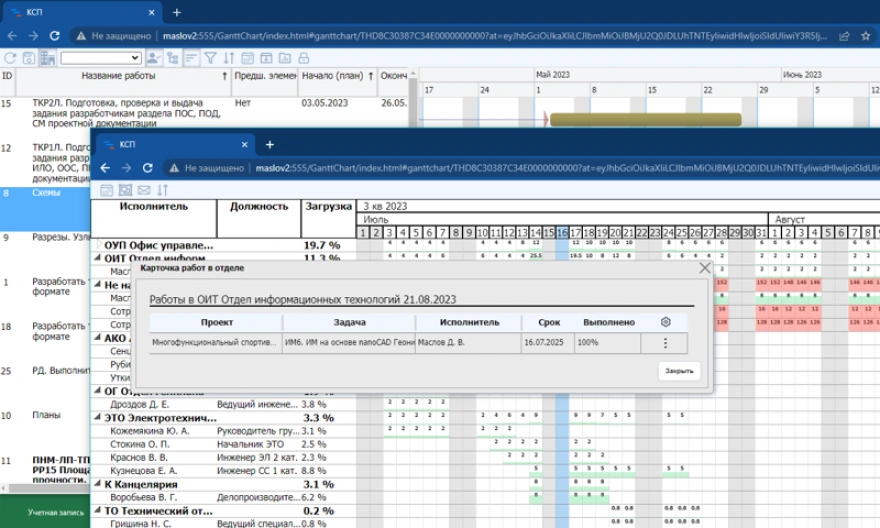
Task: Collapse the К Канцелярия department group
Action: tap(98, 484)
